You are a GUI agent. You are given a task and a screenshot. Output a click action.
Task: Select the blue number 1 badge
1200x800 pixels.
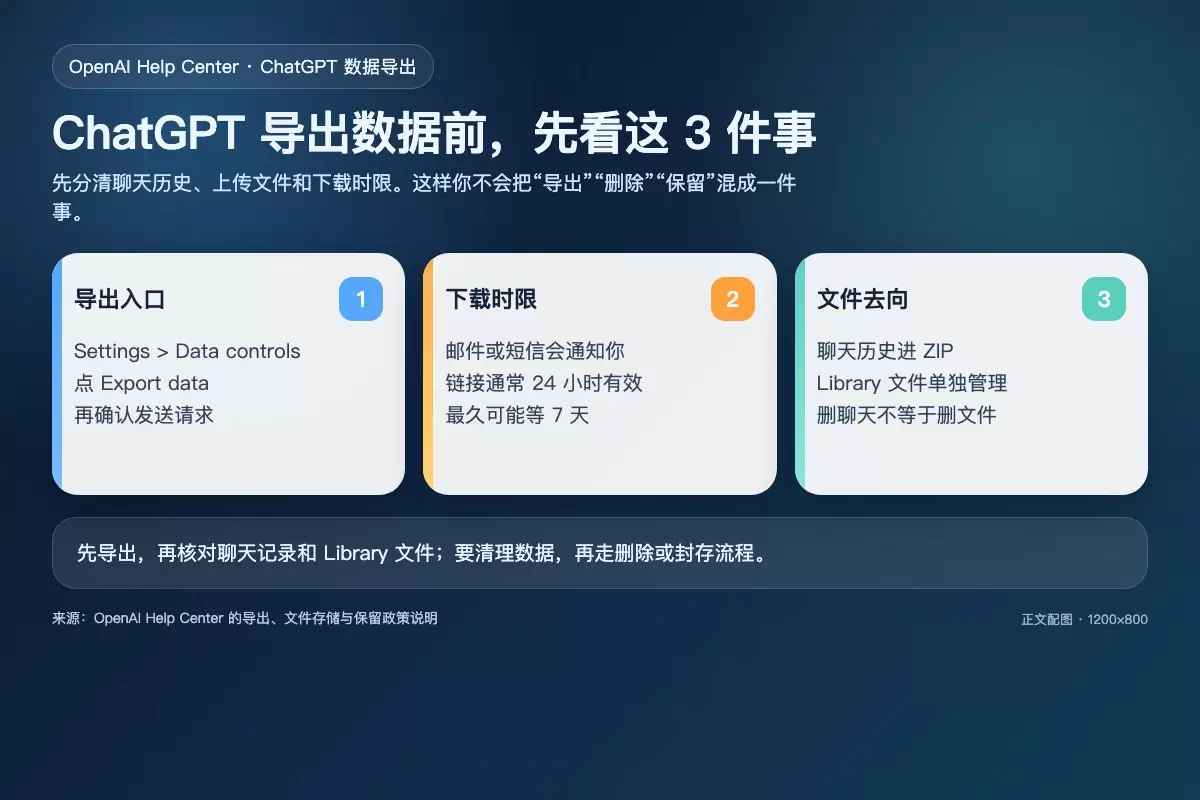tap(361, 299)
